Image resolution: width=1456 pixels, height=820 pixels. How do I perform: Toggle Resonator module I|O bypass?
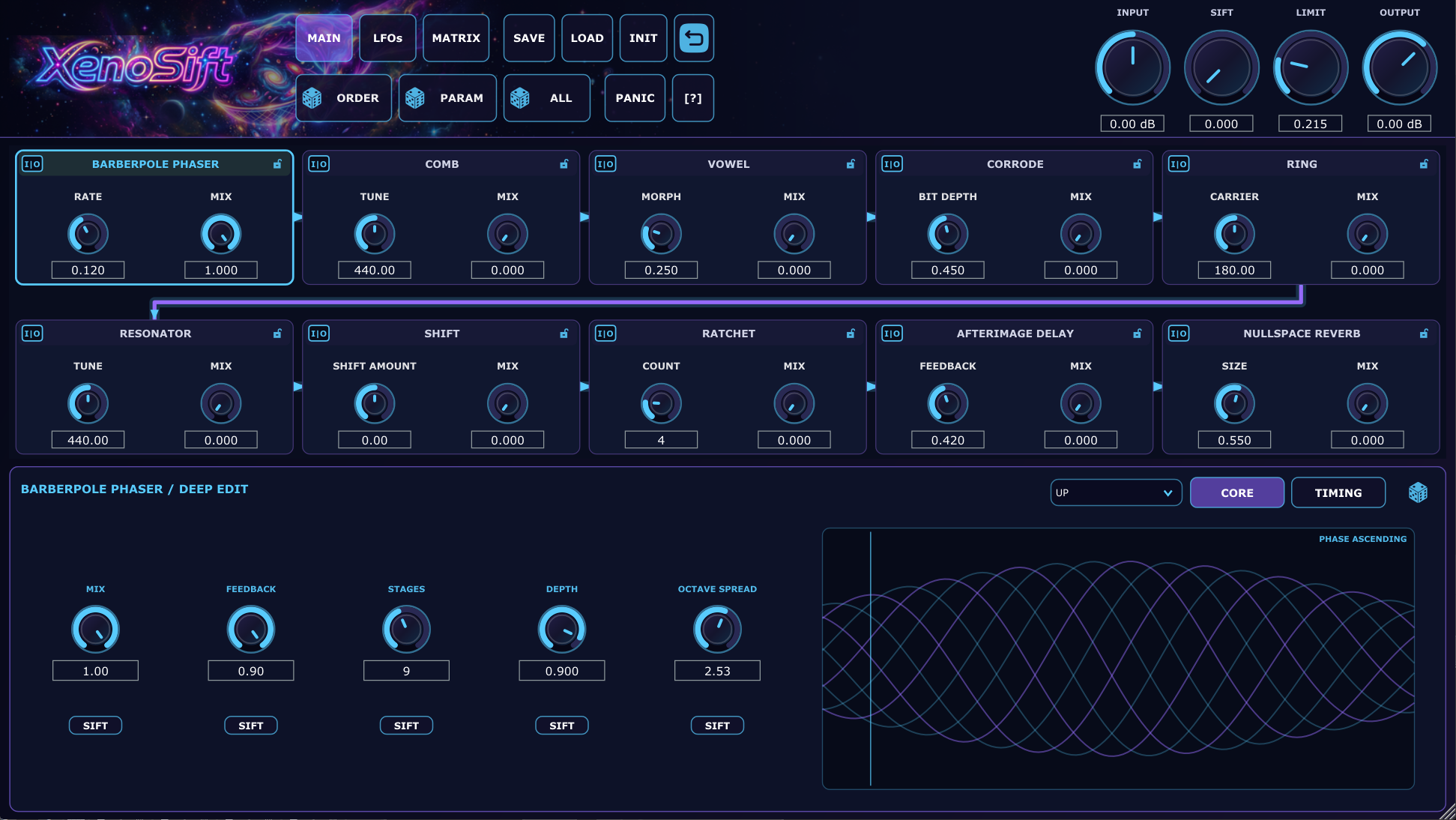[32, 334]
